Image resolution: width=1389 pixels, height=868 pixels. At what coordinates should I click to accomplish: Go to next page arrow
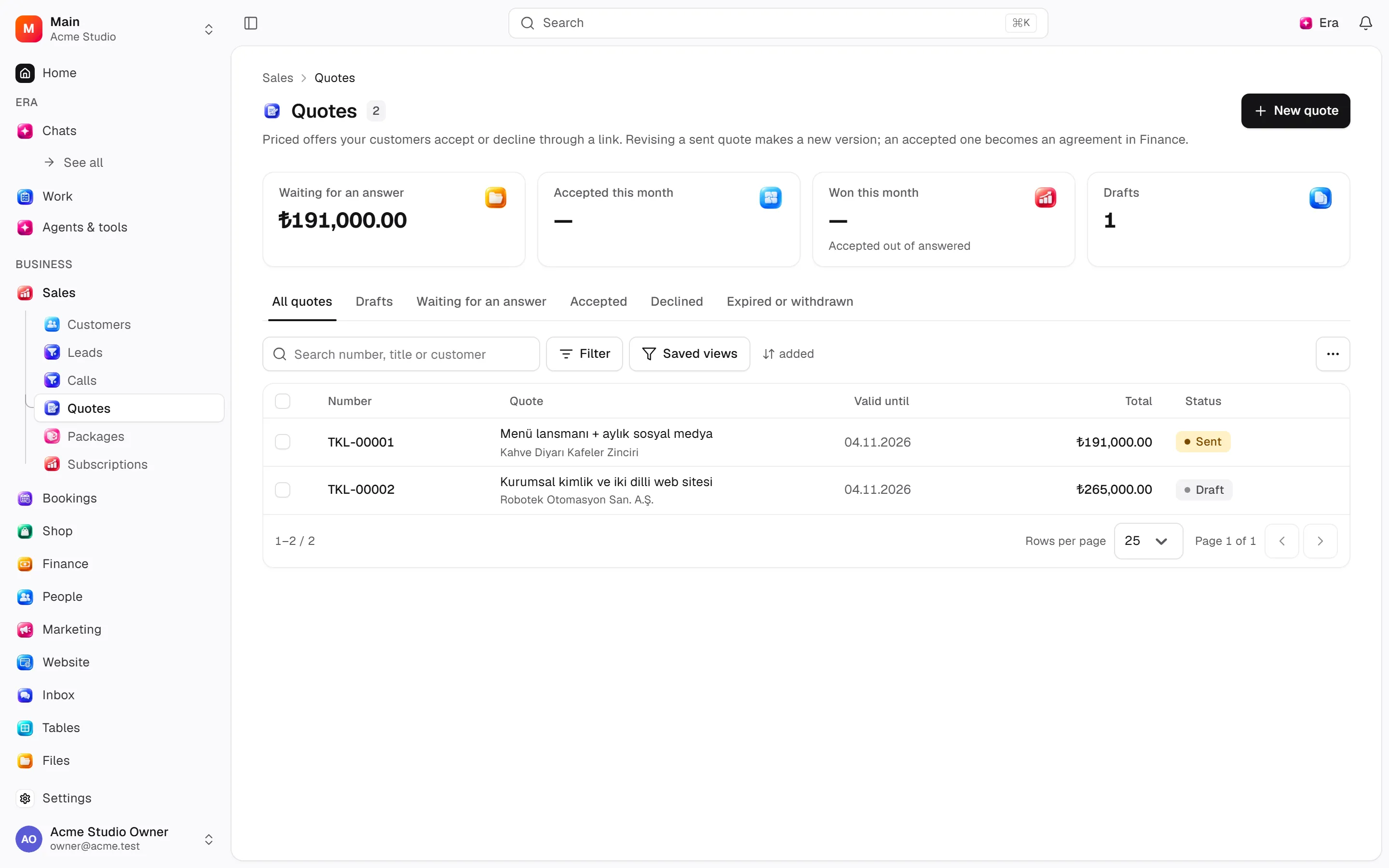tap(1320, 541)
